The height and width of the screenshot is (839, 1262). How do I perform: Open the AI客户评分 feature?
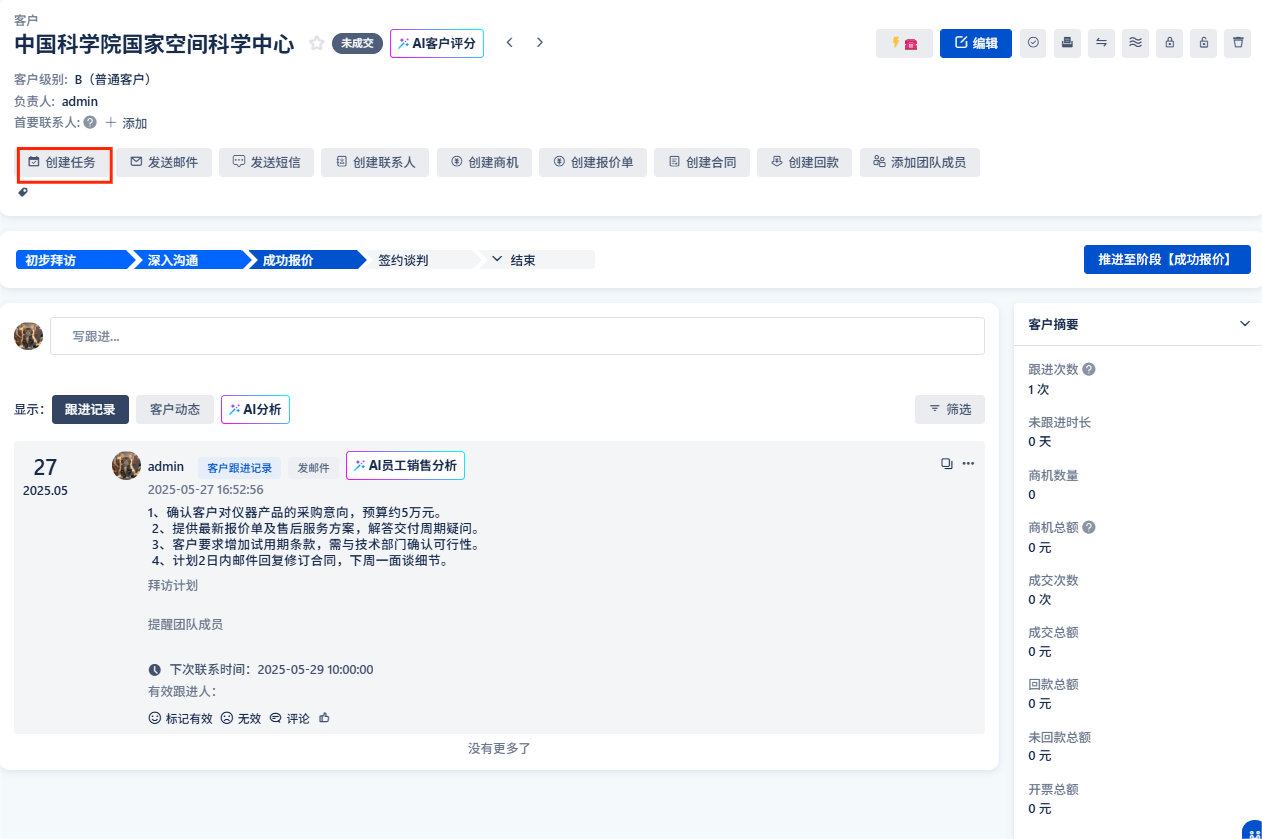(437, 43)
